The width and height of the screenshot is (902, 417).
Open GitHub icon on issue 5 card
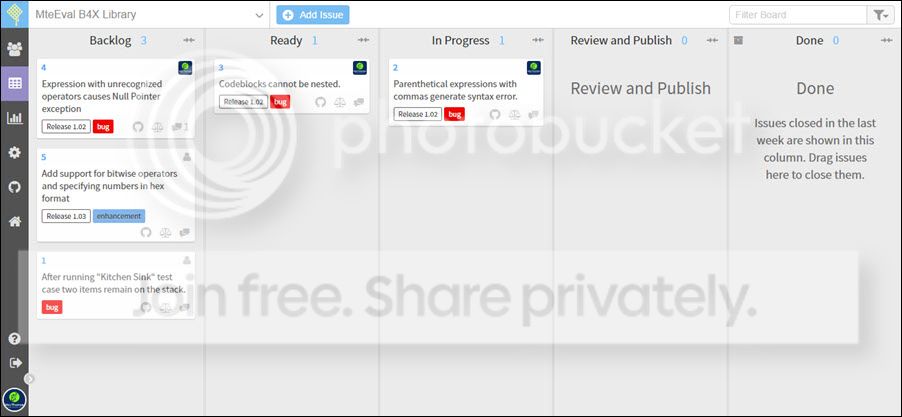tap(146, 232)
